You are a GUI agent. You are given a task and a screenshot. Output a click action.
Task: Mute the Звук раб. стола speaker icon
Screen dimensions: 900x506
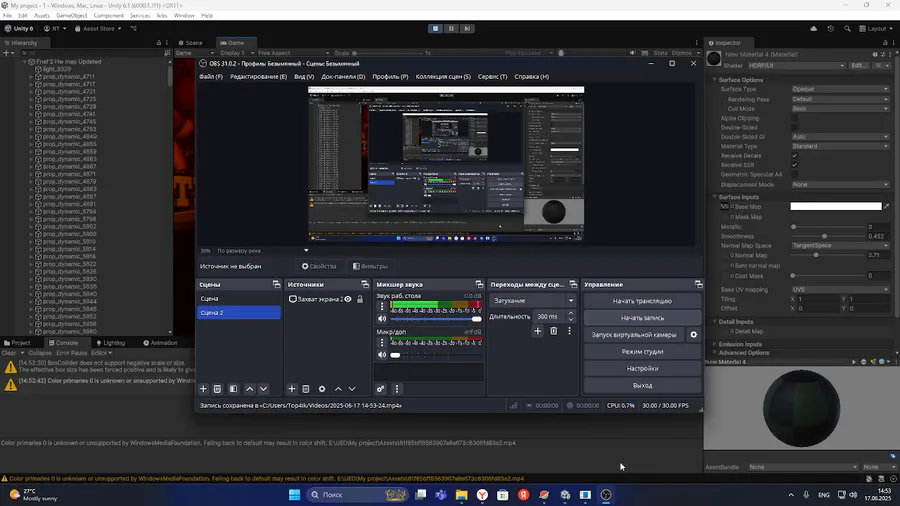(382, 319)
